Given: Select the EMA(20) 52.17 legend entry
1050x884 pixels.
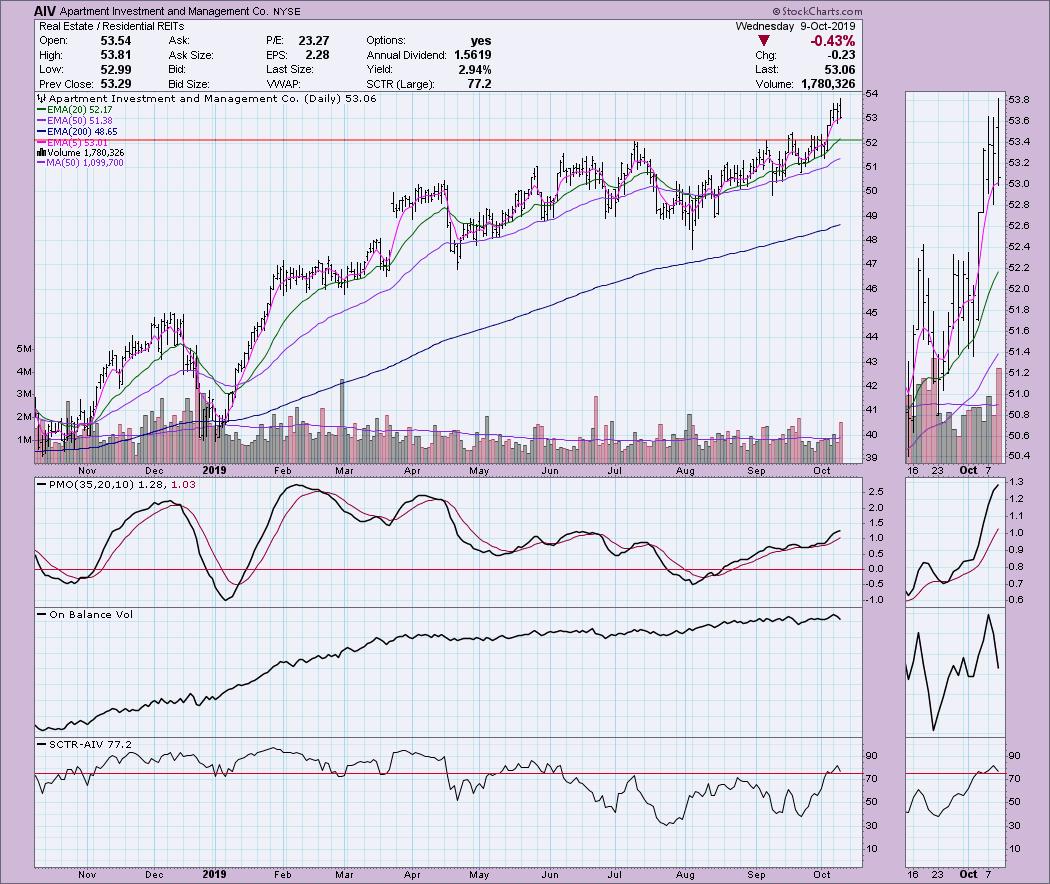Looking at the screenshot, I should click(74, 109).
